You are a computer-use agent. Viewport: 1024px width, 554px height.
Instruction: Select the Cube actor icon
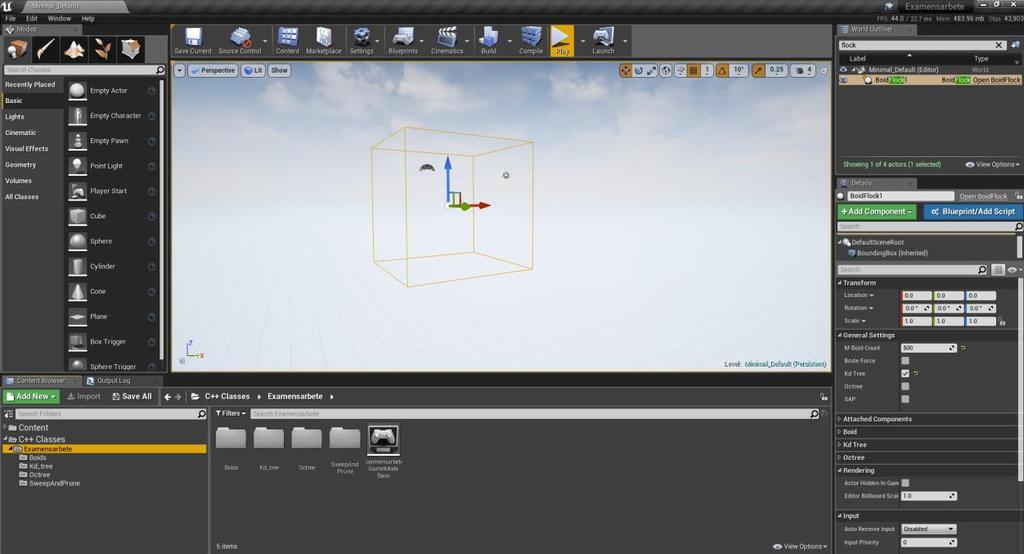[78, 216]
